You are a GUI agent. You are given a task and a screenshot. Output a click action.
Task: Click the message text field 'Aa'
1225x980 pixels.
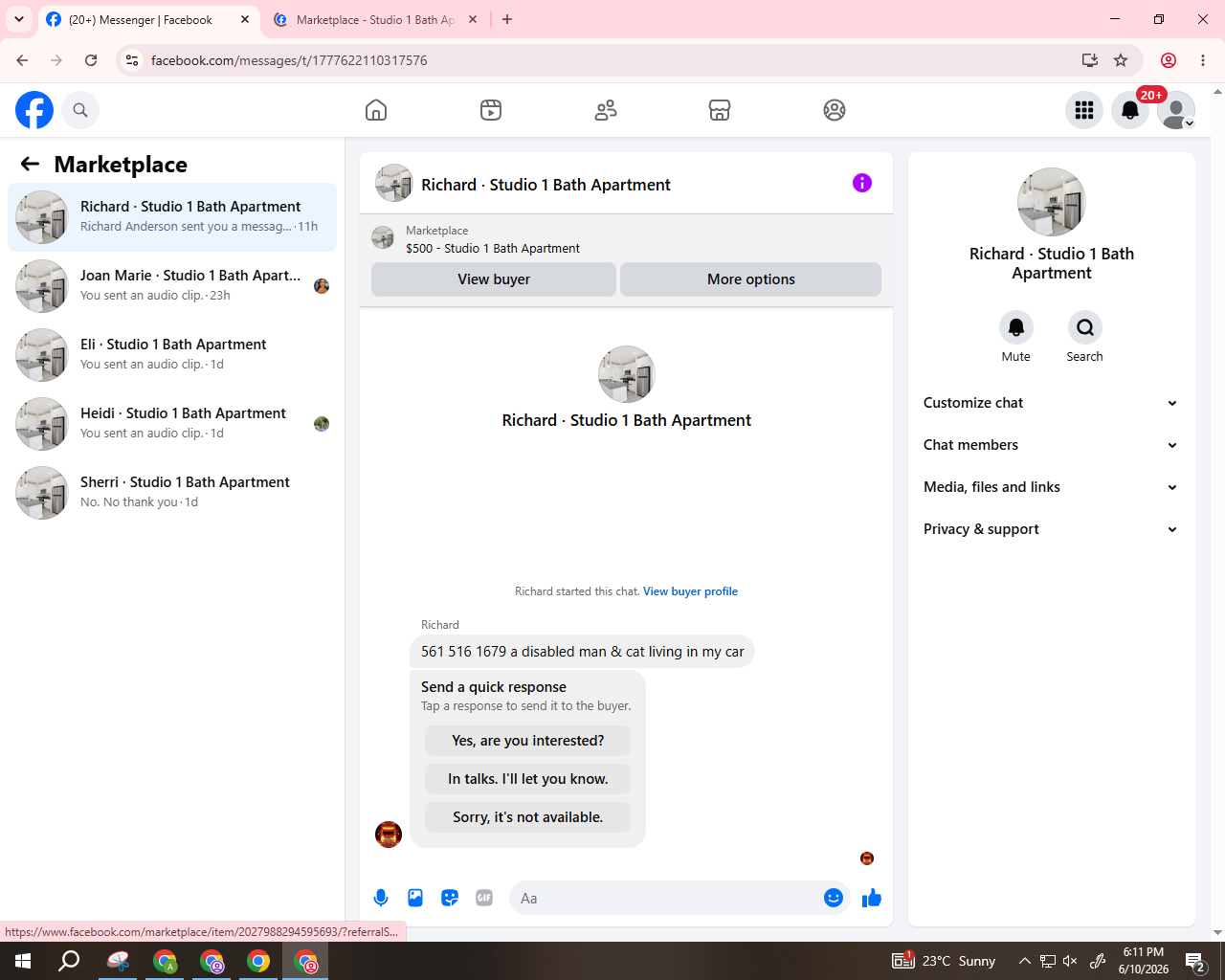(x=665, y=898)
